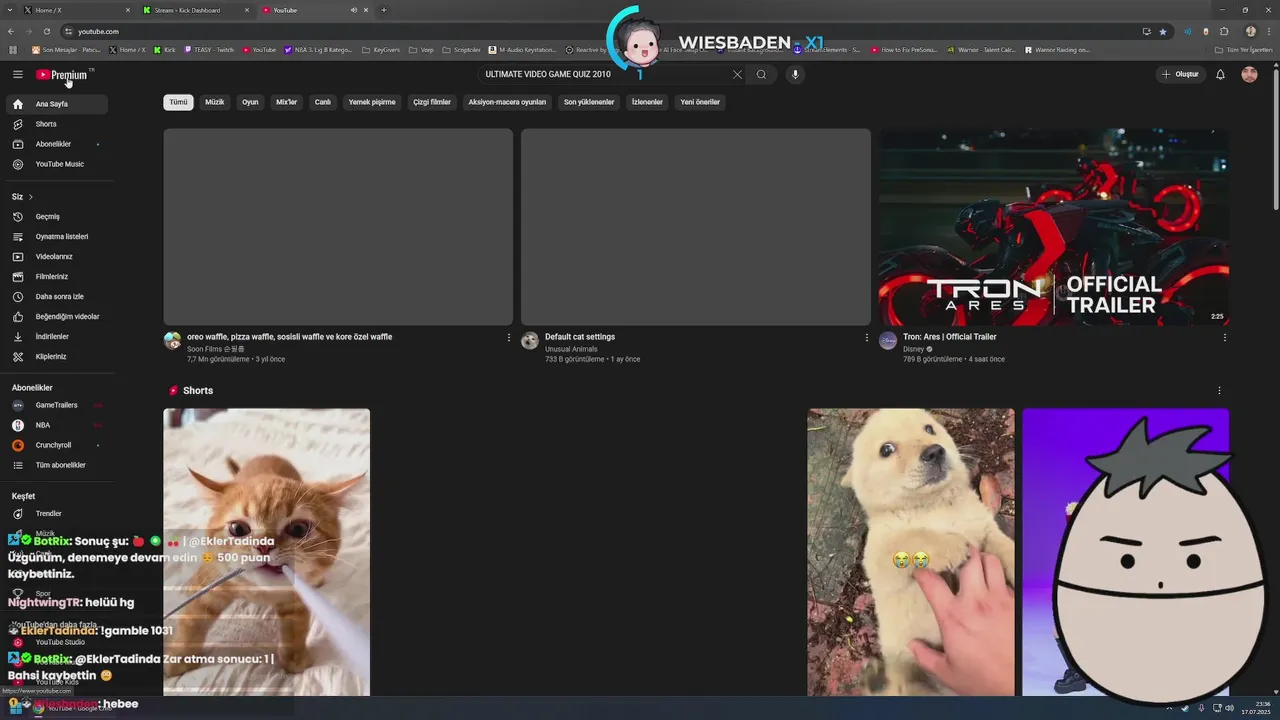Open İndirilenler downloads page
The width and height of the screenshot is (1280, 720).
(x=57, y=337)
